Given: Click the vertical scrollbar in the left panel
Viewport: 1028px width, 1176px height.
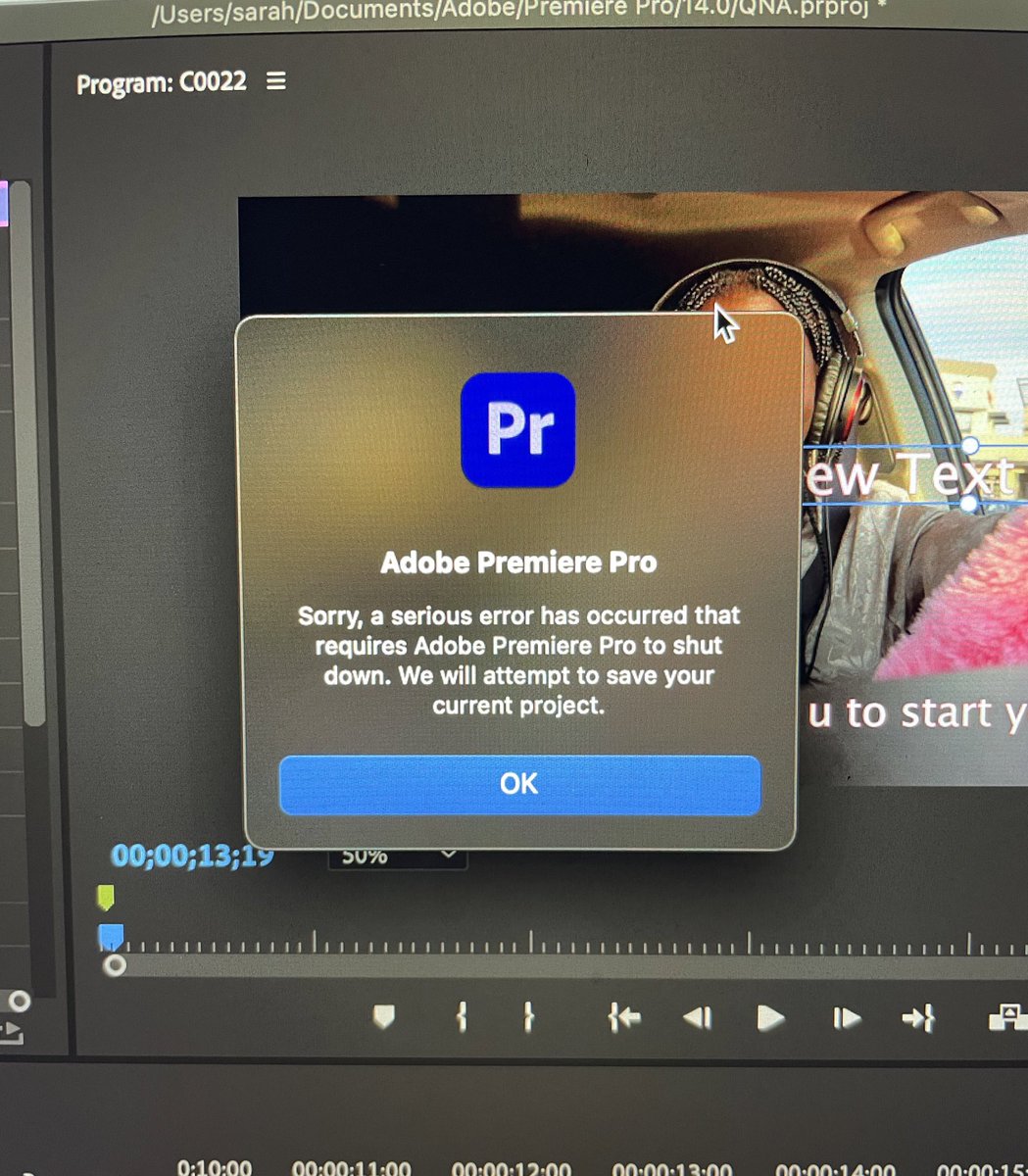Looking at the screenshot, I should (27, 451).
